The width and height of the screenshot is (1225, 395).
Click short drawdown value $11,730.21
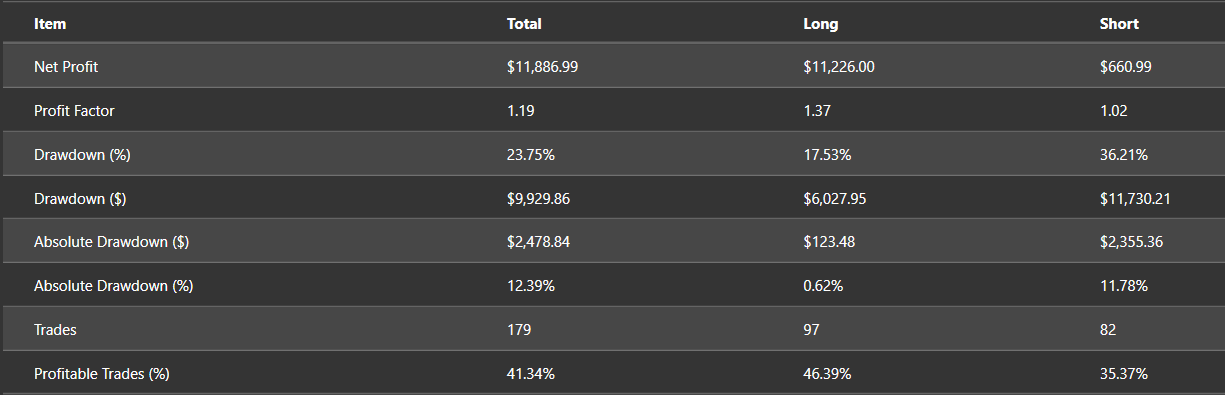[x=1135, y=199]
